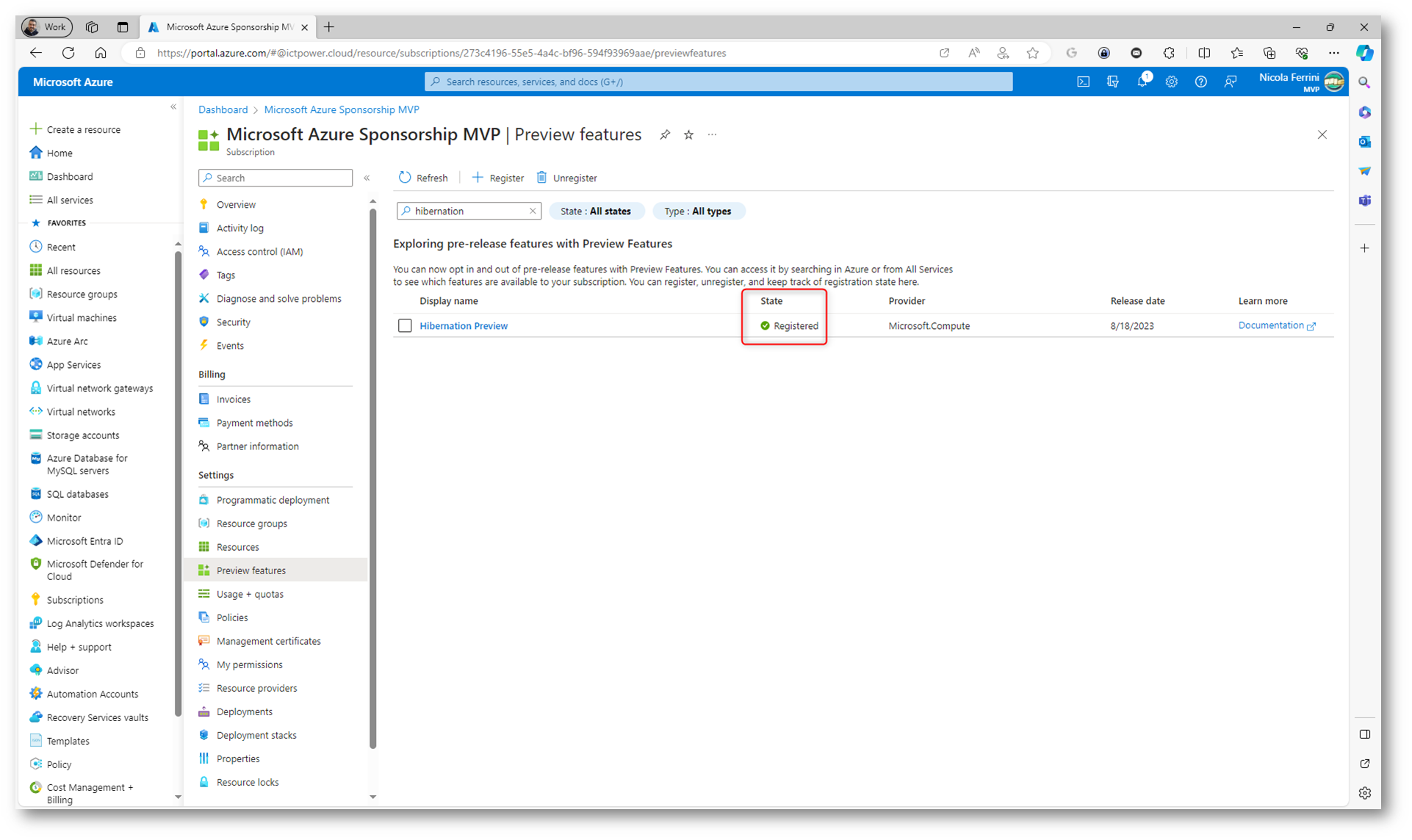Collapse the subscription resource menu

[367, 178]
